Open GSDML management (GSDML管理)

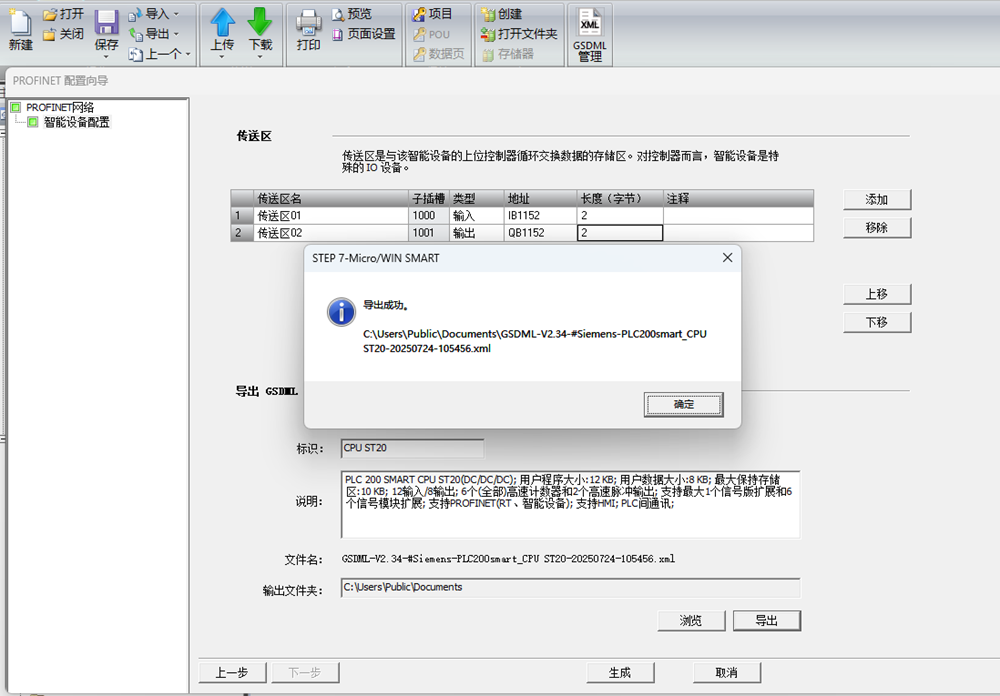click(x=590, y=35)
